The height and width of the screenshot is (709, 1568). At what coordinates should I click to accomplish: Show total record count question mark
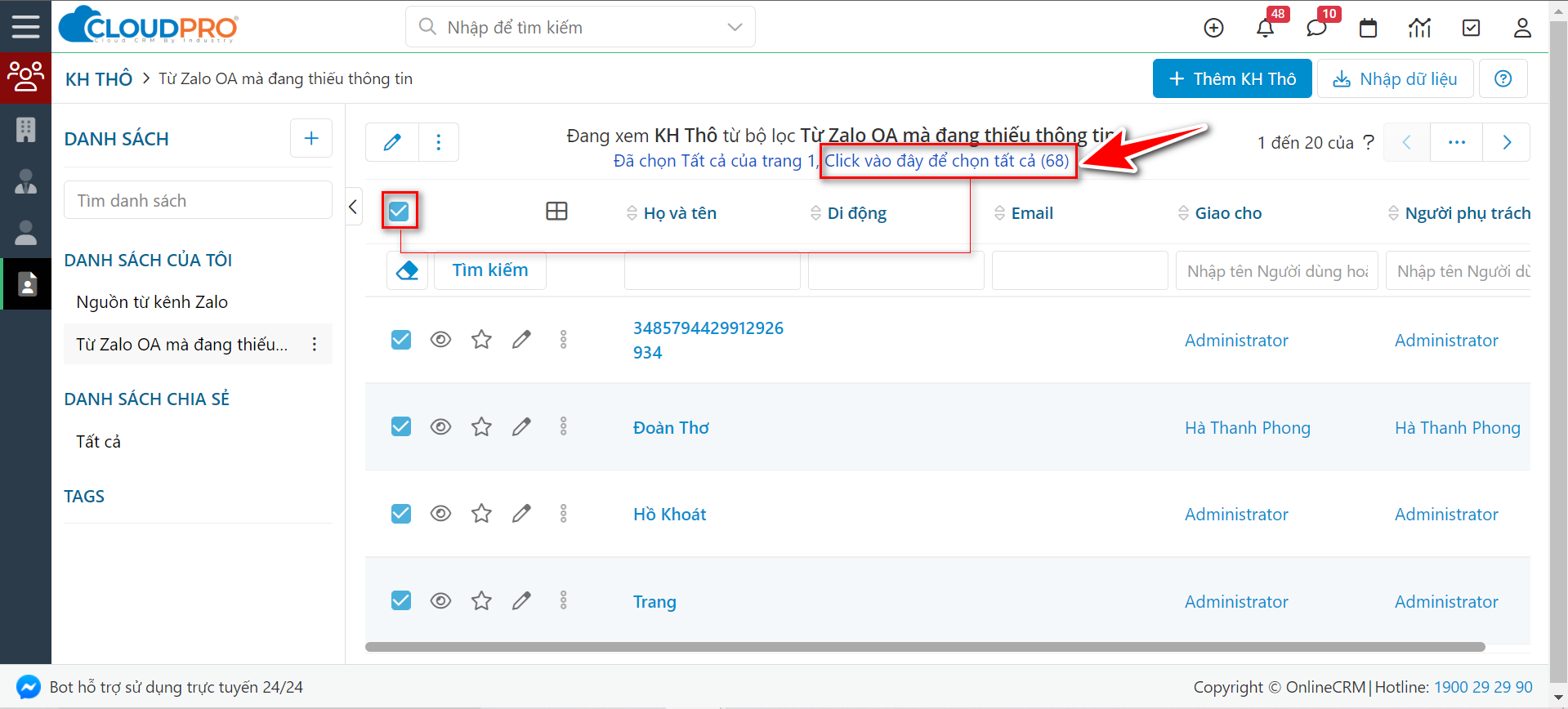coord(1369,142)
